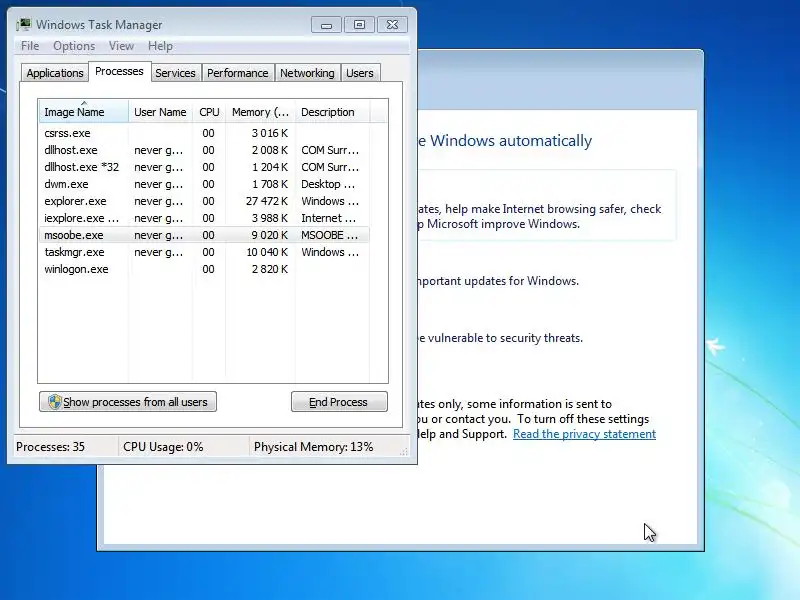Select the winlogon.exe process
This screenshot has height=600, width=800.
click(x=204, y=269)
